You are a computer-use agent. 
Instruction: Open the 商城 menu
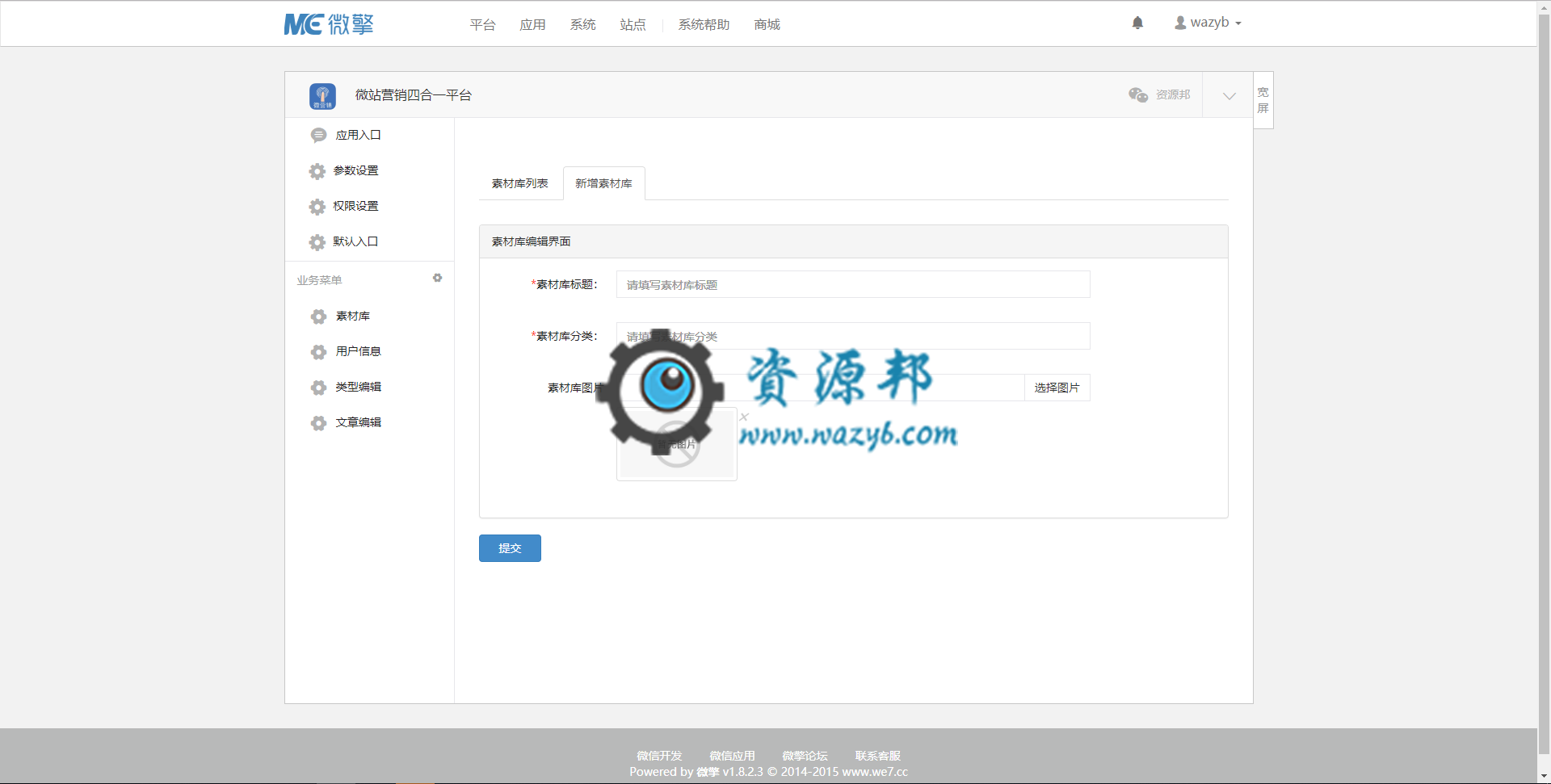(x=767, y=25)
